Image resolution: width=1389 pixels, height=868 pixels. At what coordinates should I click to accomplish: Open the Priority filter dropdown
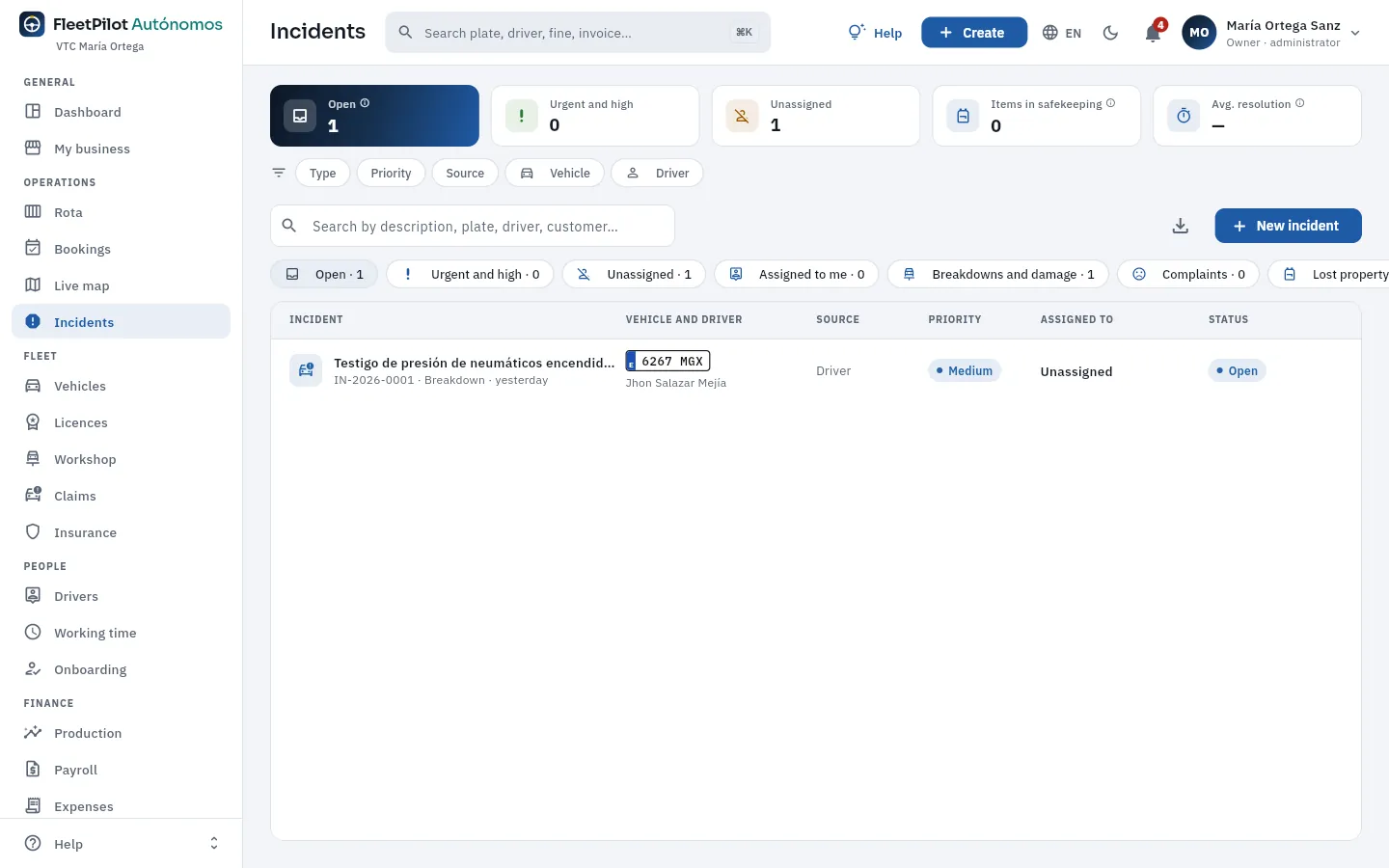click(391, 173)
